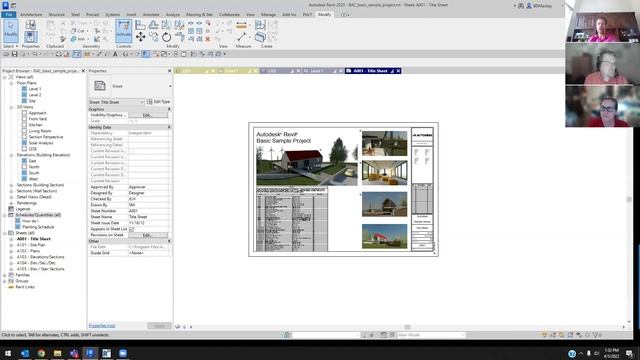Switch to the Manage ribbon tab
The height and width of the screenshot is (360, 640).
click(268, 15)
